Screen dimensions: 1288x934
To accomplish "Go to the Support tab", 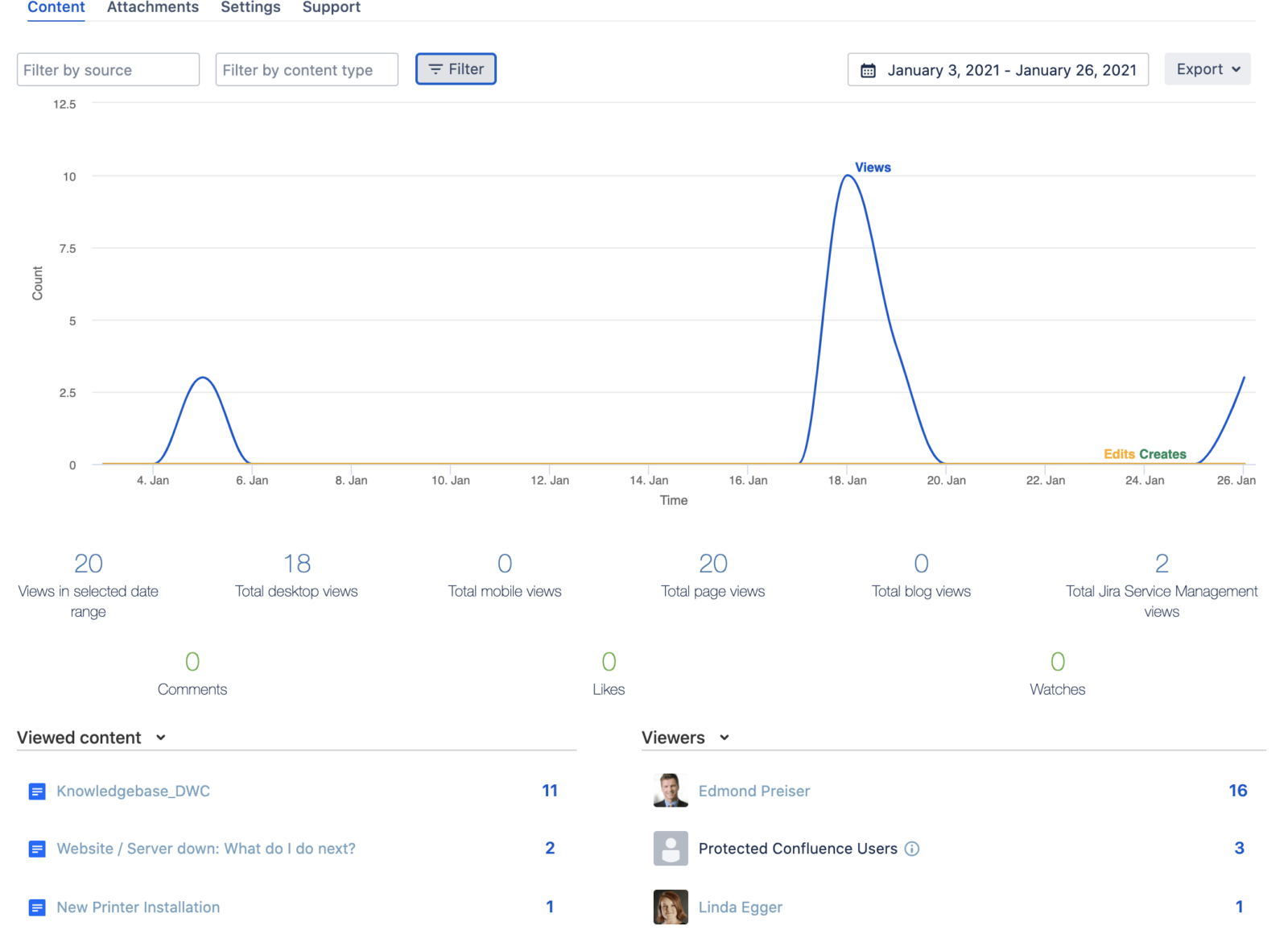I will coord(331,7).
